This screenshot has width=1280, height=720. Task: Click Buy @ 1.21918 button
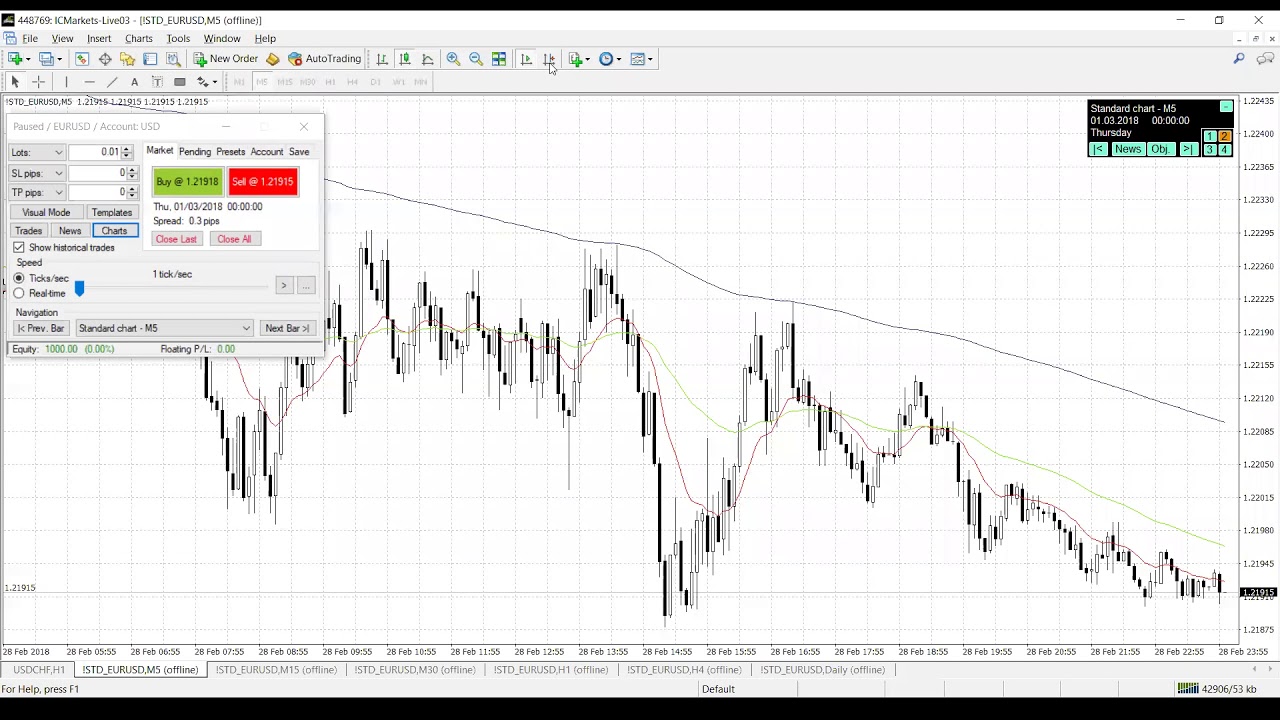point(187,182)
